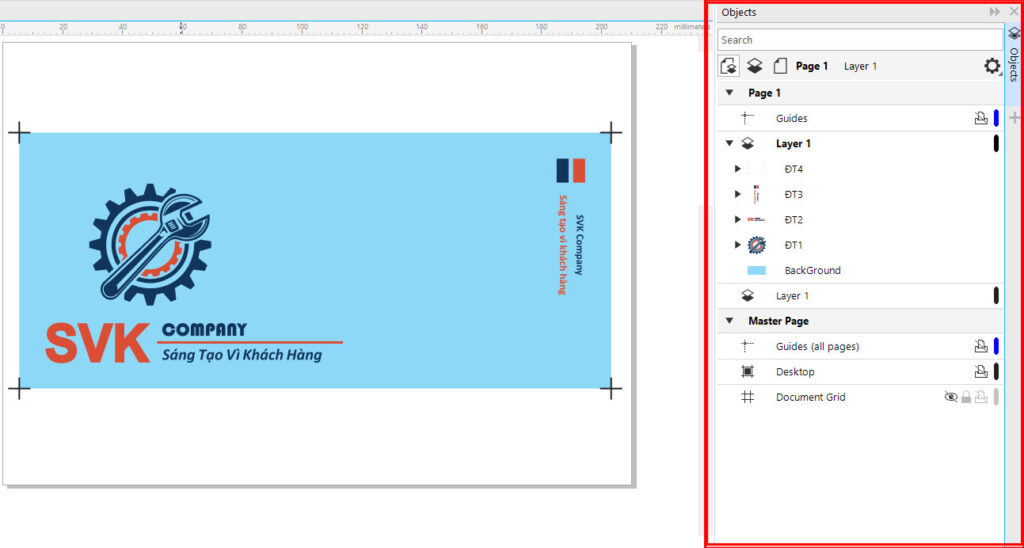
Task: Toggle visibility of Document Grid
Action: (x=951, y=397)
